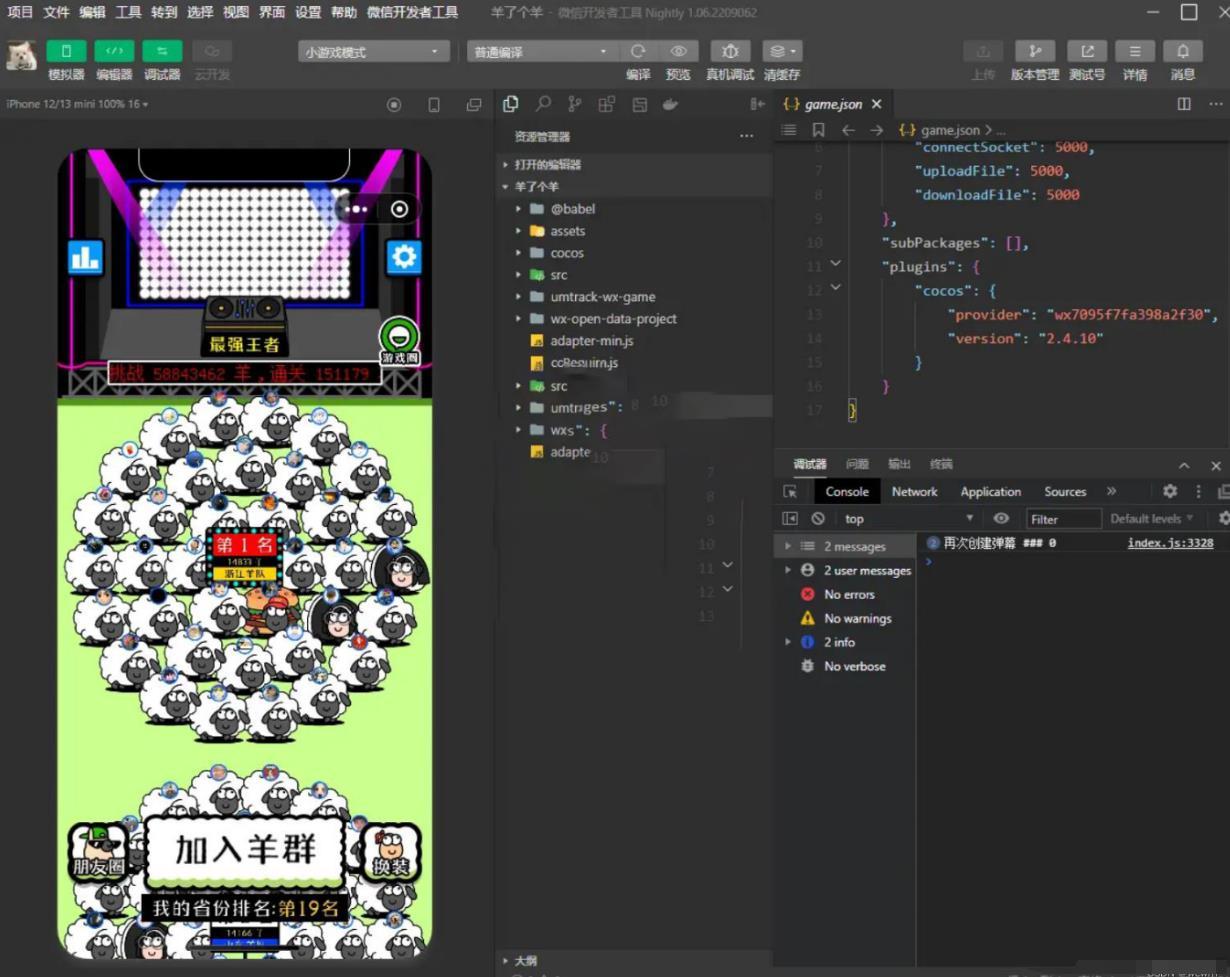The height and width of the screenshot is (977, 1230).
Task: Click the 清缓存 clear cache icon
Action: 781,52
